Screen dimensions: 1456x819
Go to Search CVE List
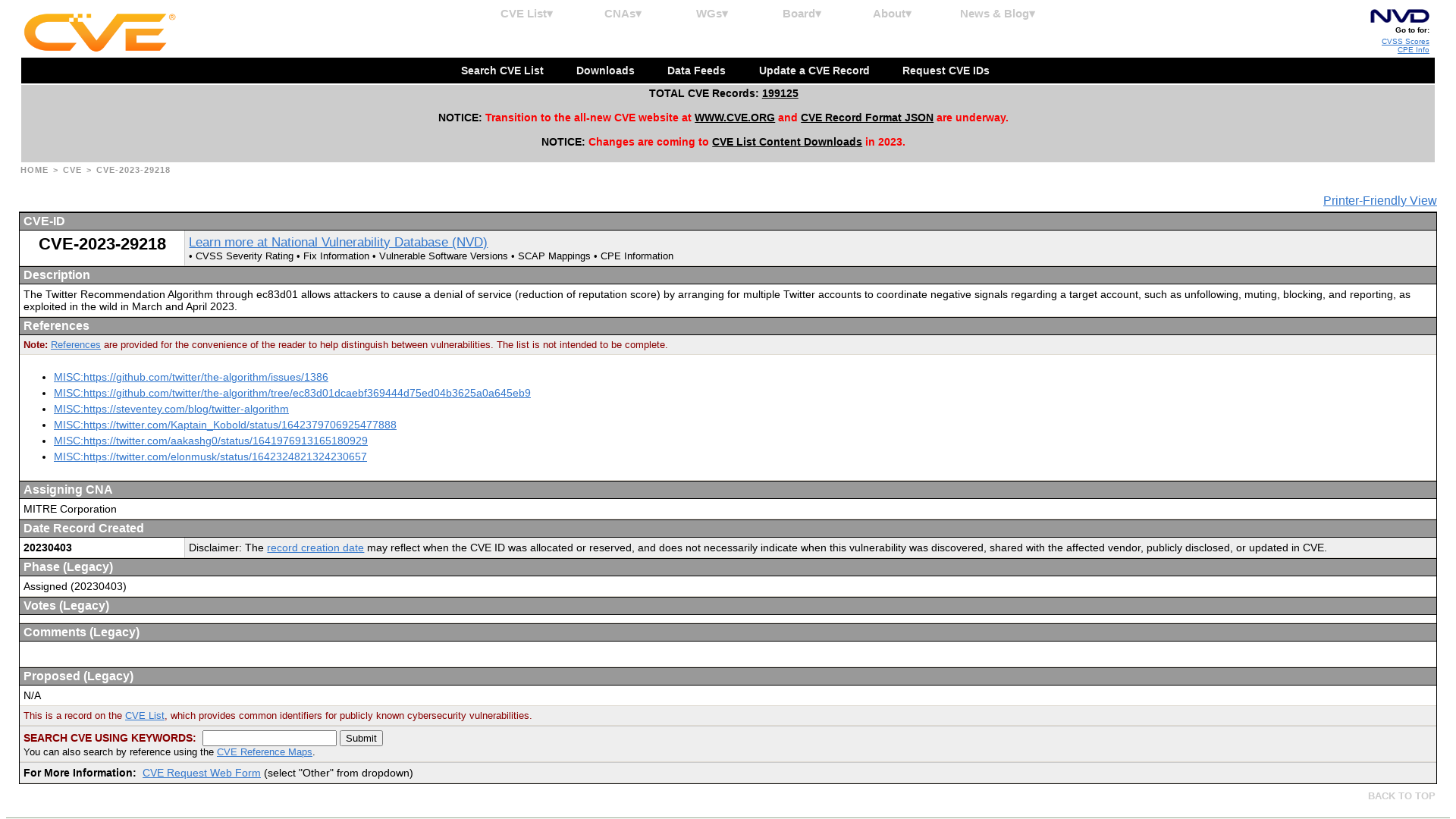[x=502, y=71]
